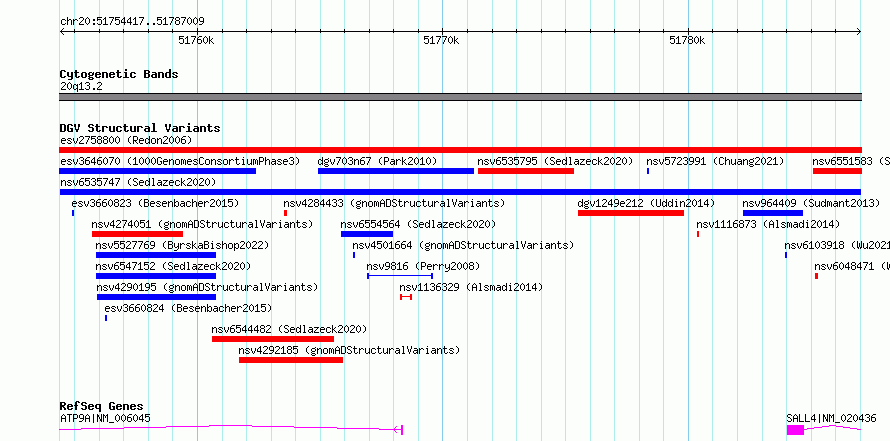Viewport: 890px width, 441px height.
Task: Click the blue bar under nsv6554564
Action: point(367,234)
